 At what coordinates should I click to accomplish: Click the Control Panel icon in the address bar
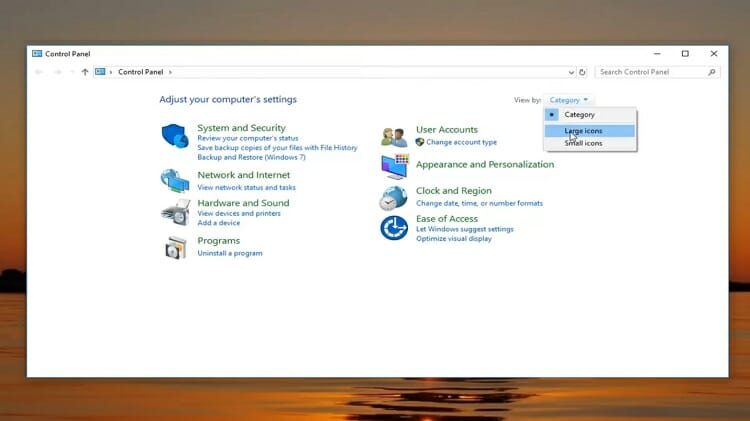[x=100, y=72]
